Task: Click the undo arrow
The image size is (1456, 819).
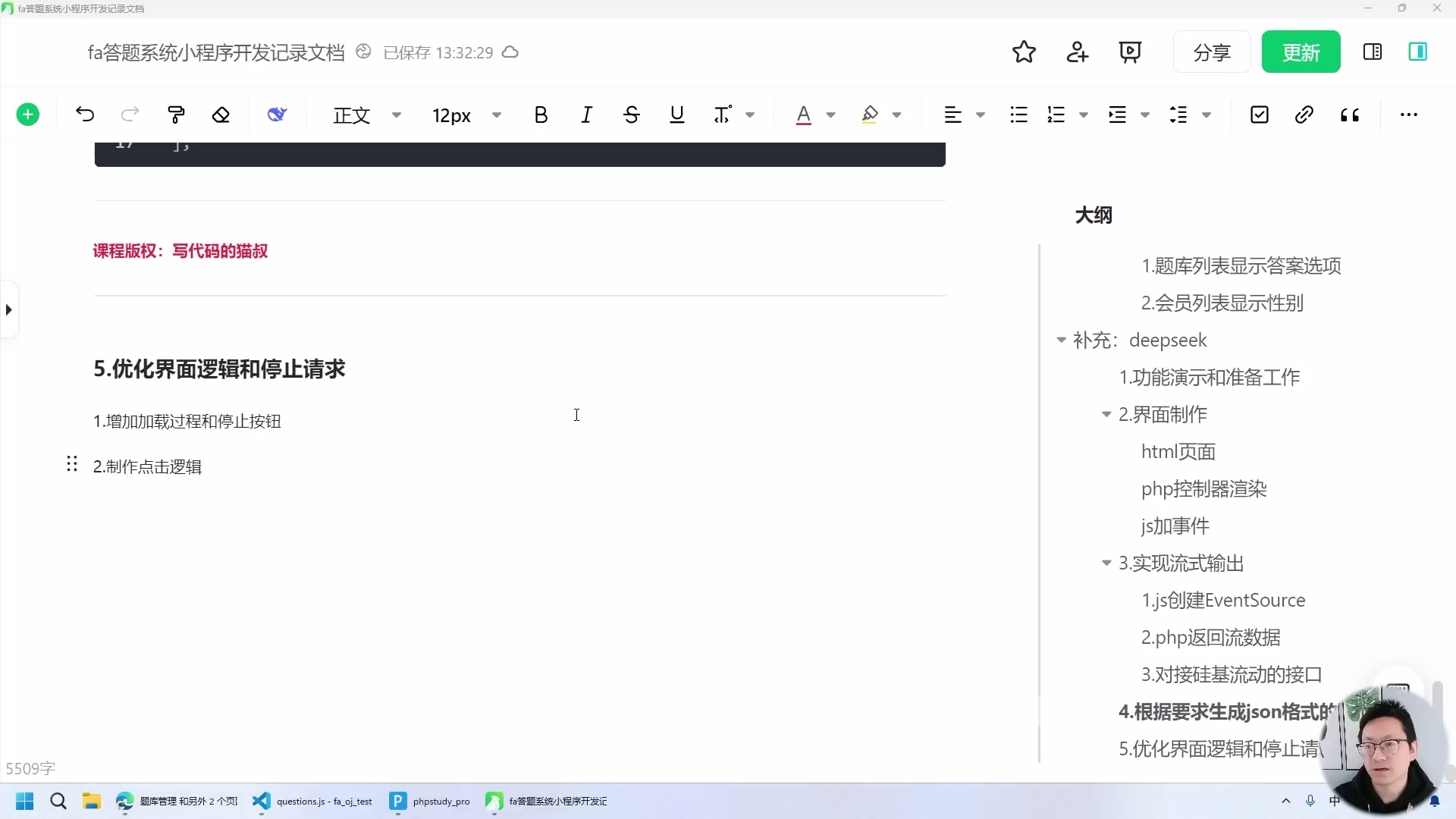Action: pos(84,115)
